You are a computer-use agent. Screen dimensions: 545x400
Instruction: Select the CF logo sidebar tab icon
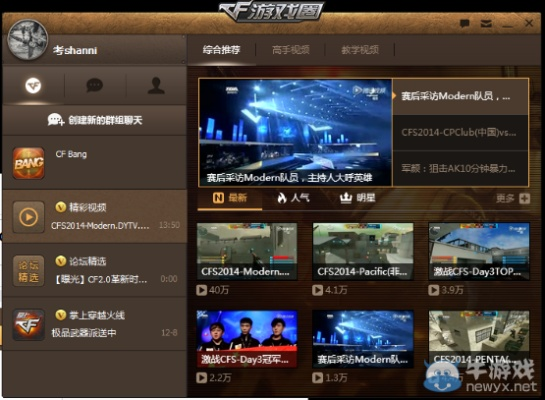(33, 85)
